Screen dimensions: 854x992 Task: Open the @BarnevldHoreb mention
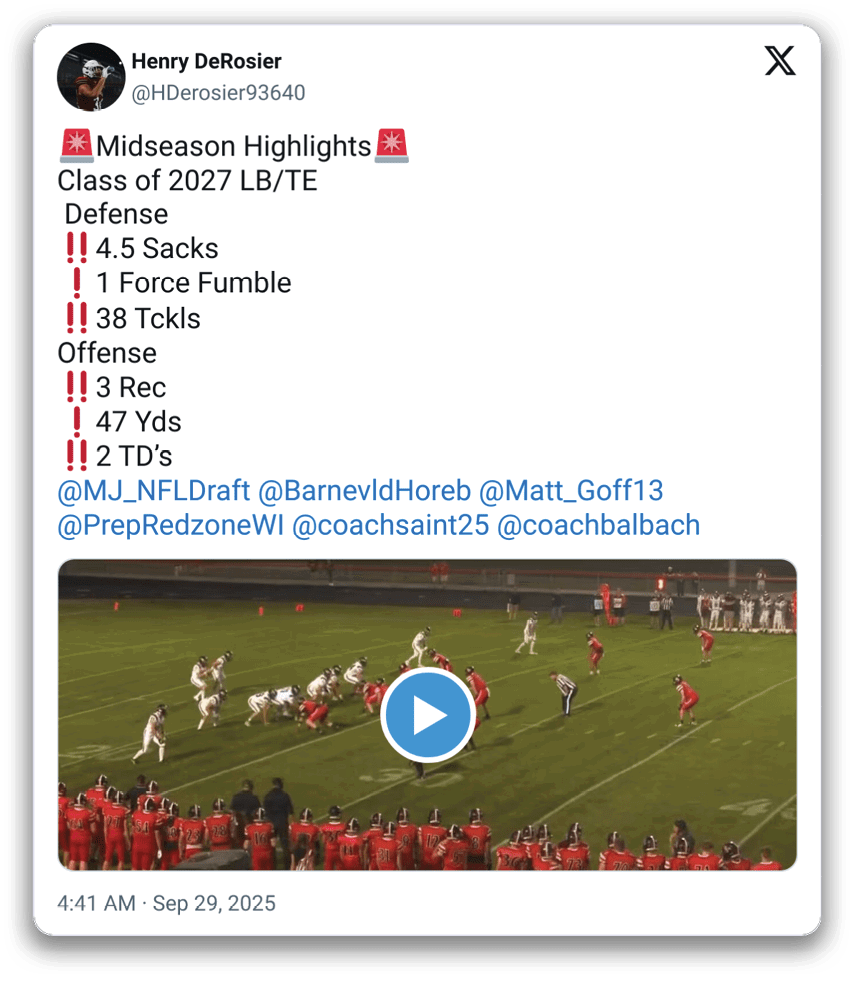[x=364, y=491]
